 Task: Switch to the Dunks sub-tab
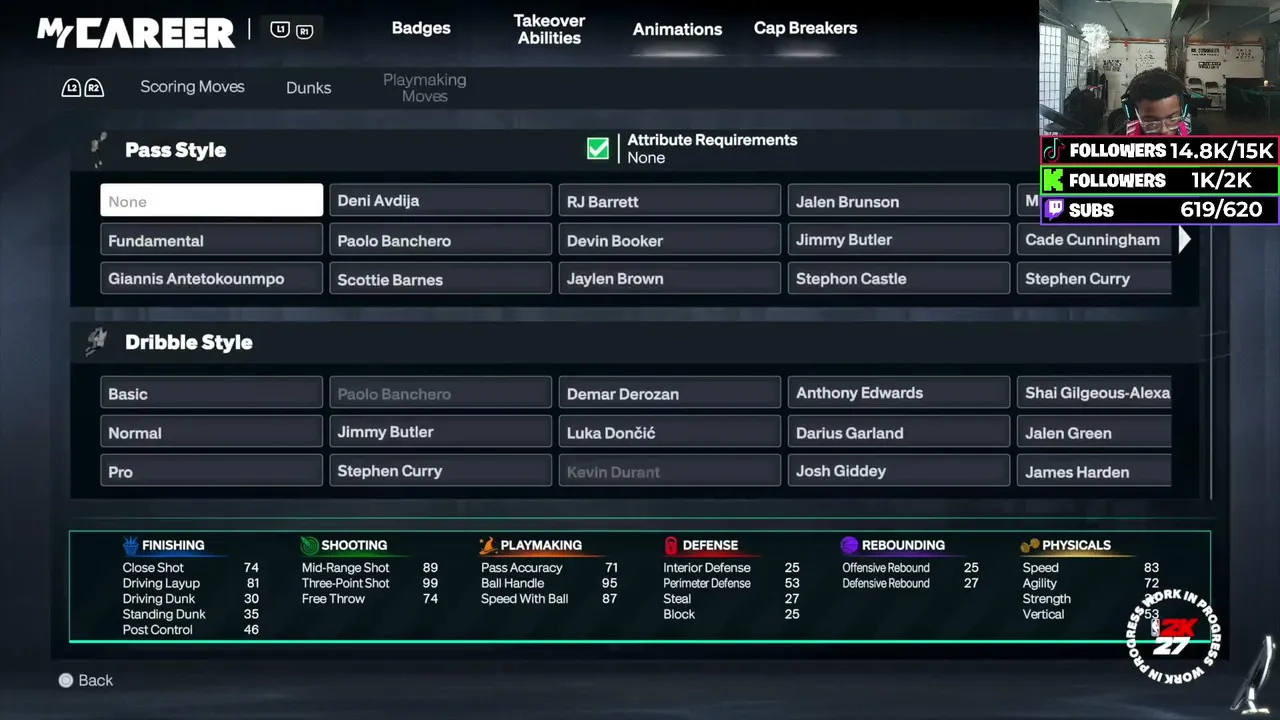point(308,88)
